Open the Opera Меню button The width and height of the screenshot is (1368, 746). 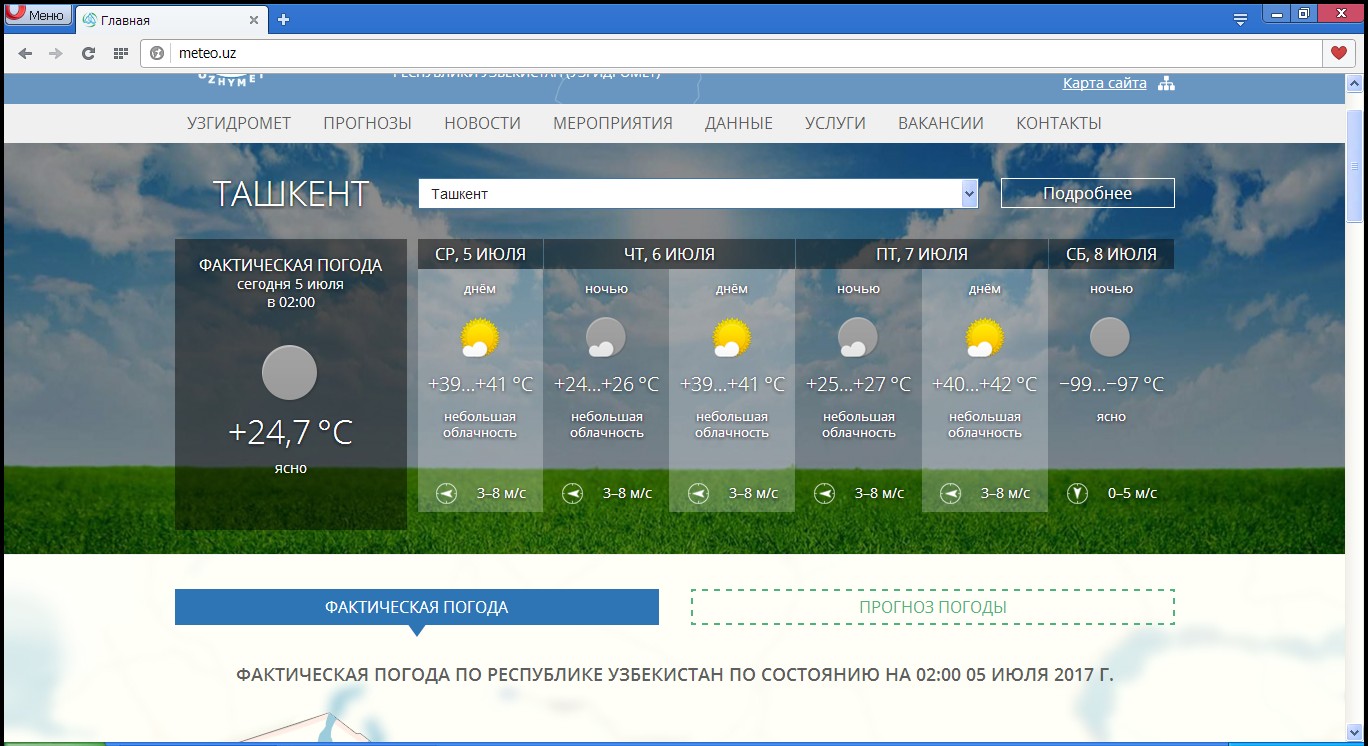point(36,15)
